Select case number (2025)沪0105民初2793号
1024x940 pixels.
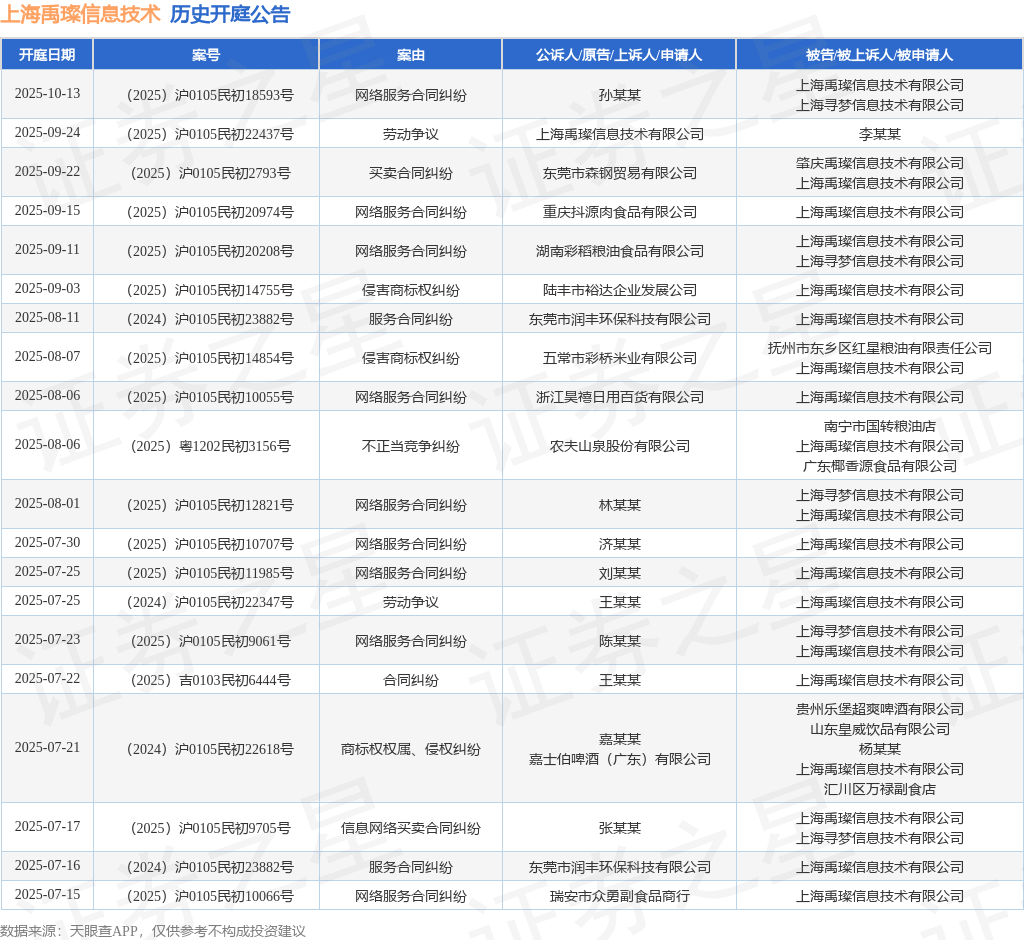tap(210, 173)
